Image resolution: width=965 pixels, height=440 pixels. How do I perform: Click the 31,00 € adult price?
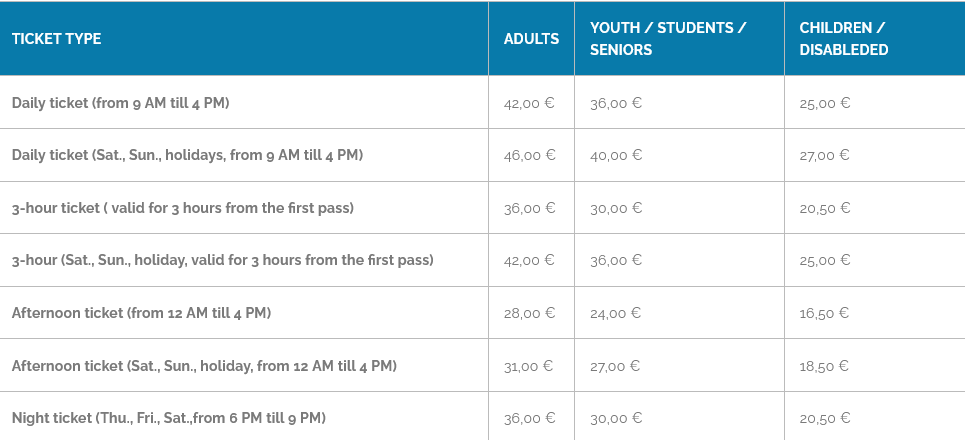[529, 366]
